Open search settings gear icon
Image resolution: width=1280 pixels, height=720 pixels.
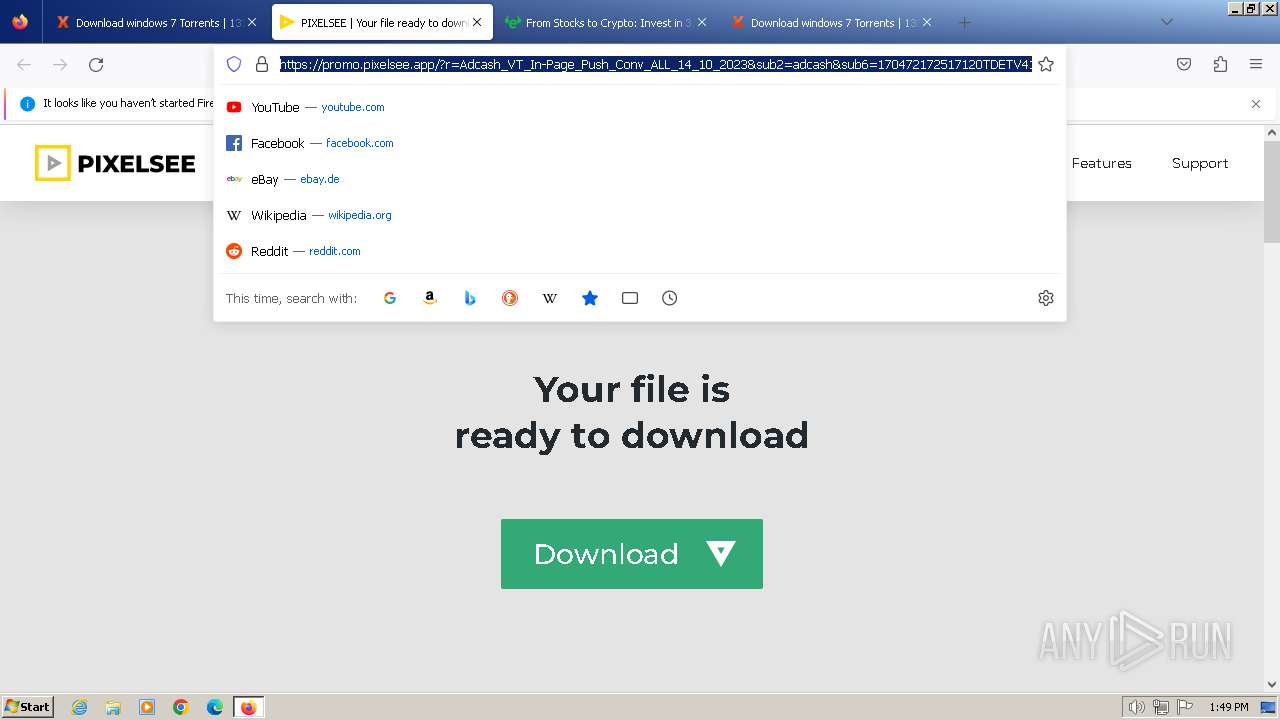(1046, 298)
